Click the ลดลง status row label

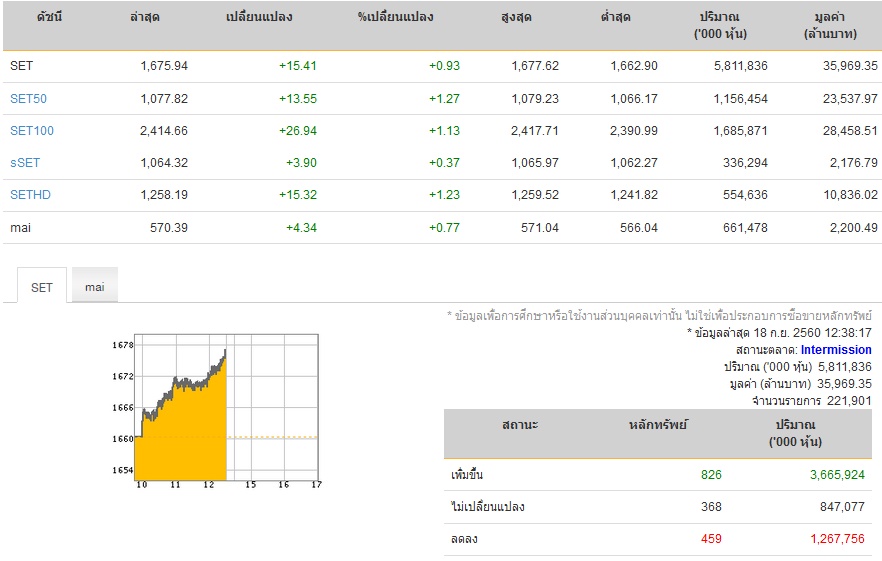pos(464,538)
